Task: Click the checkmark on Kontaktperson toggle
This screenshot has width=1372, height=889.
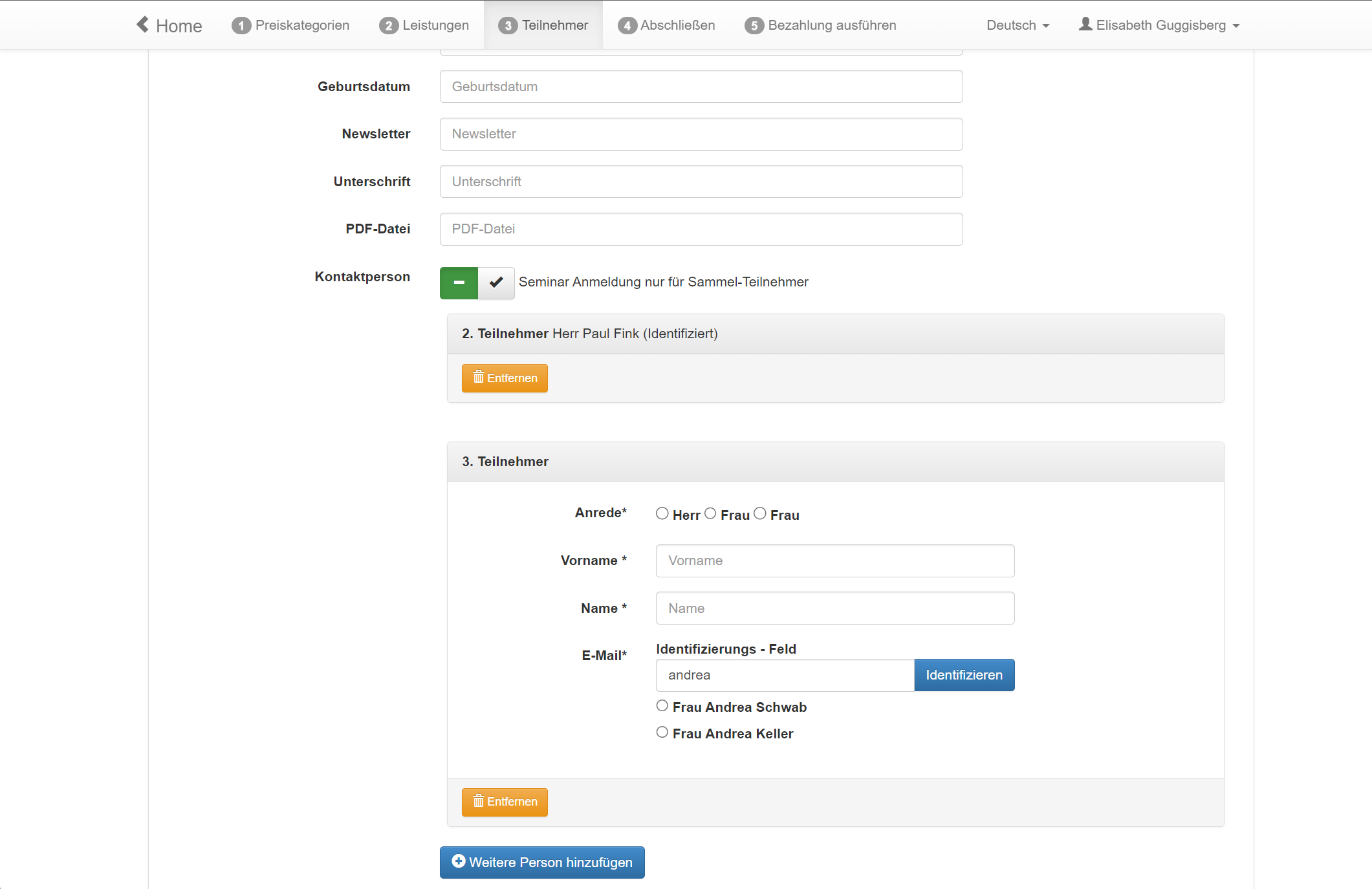Action: 496,283
